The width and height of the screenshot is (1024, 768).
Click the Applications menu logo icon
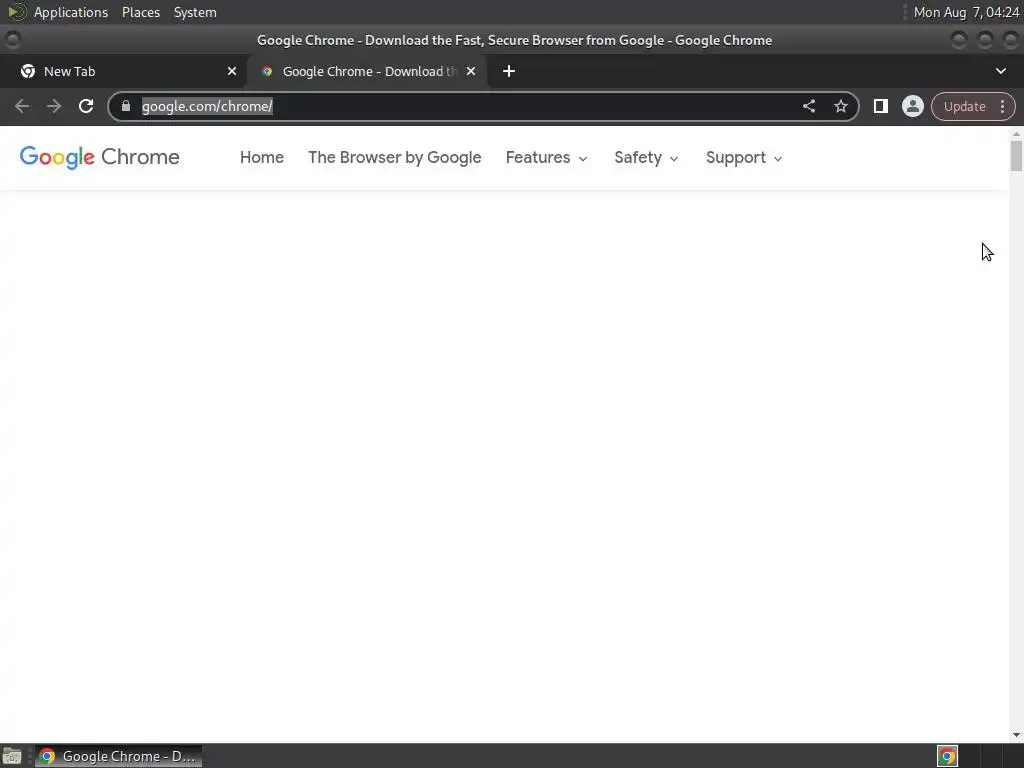(17, 12)
